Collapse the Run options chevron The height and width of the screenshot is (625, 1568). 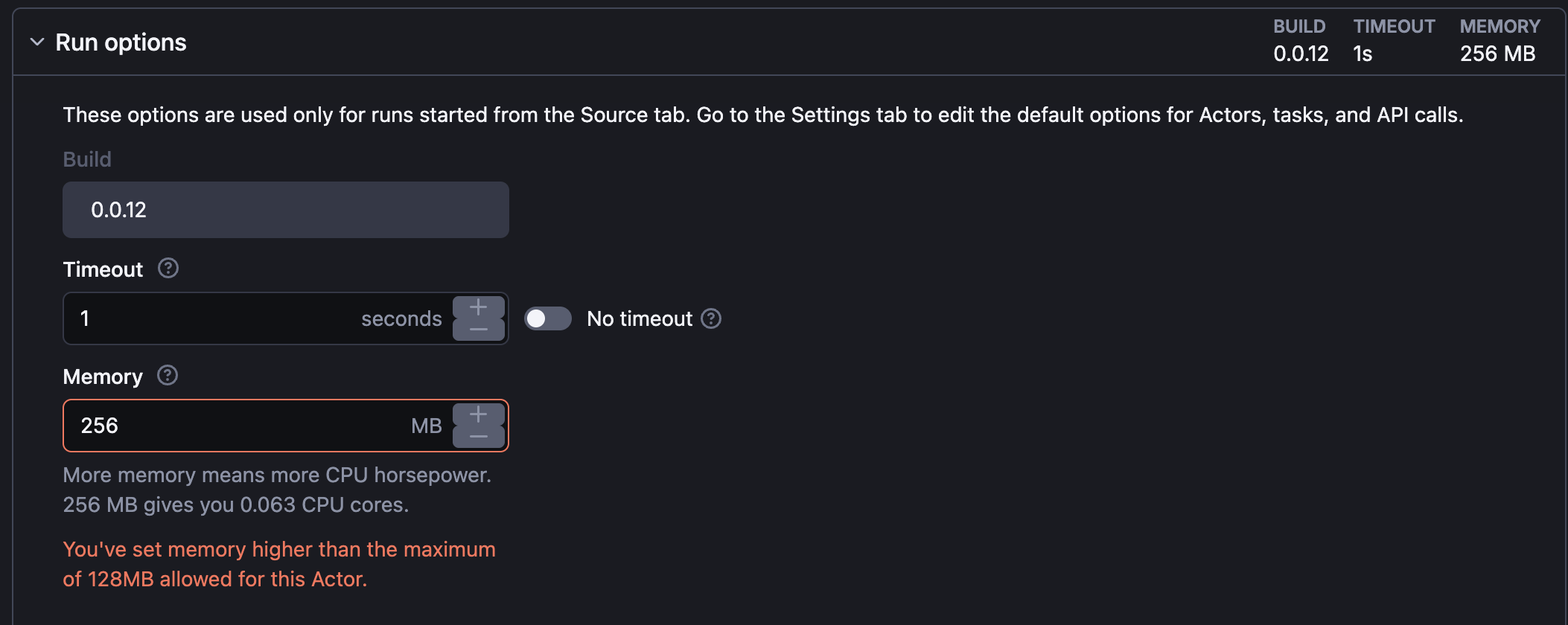coord(37,42)
